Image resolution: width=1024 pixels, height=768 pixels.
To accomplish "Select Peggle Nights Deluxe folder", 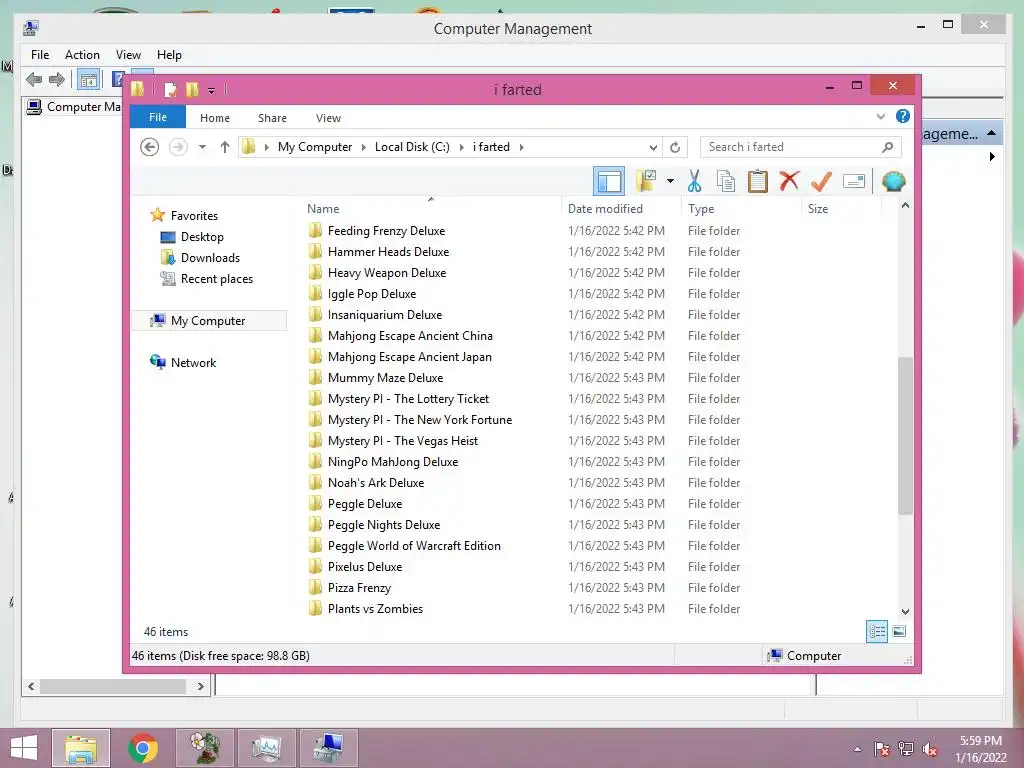I will [x=383, y=524].
